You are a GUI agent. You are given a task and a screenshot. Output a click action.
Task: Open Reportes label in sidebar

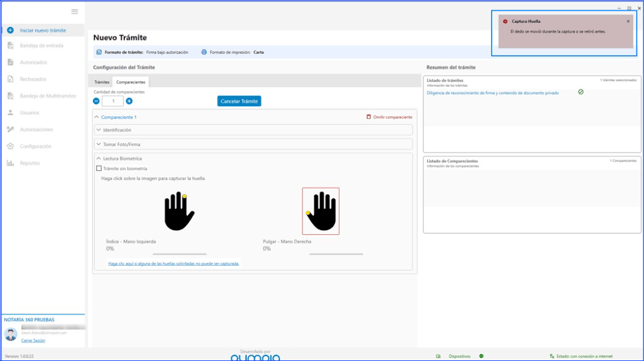pyautogui.click(x=30, y=163)
